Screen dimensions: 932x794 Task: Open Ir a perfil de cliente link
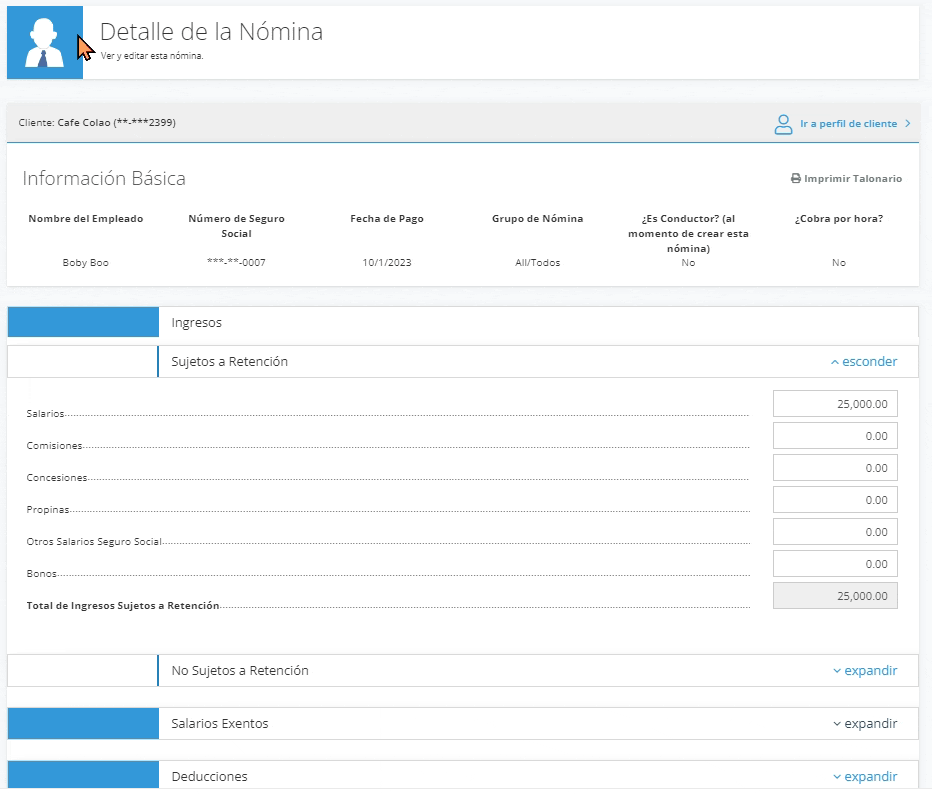pyautogui.click(x=848, y=124)
